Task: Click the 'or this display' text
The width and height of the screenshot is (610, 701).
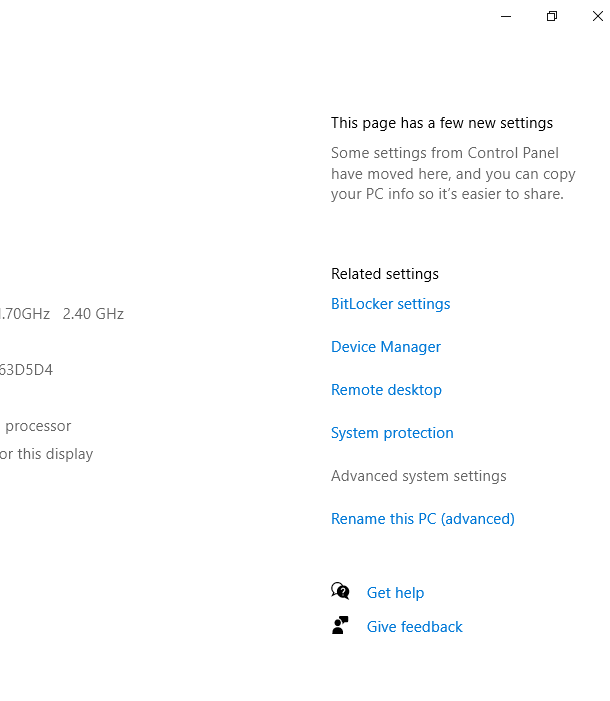Action: [x=47, y=454]
